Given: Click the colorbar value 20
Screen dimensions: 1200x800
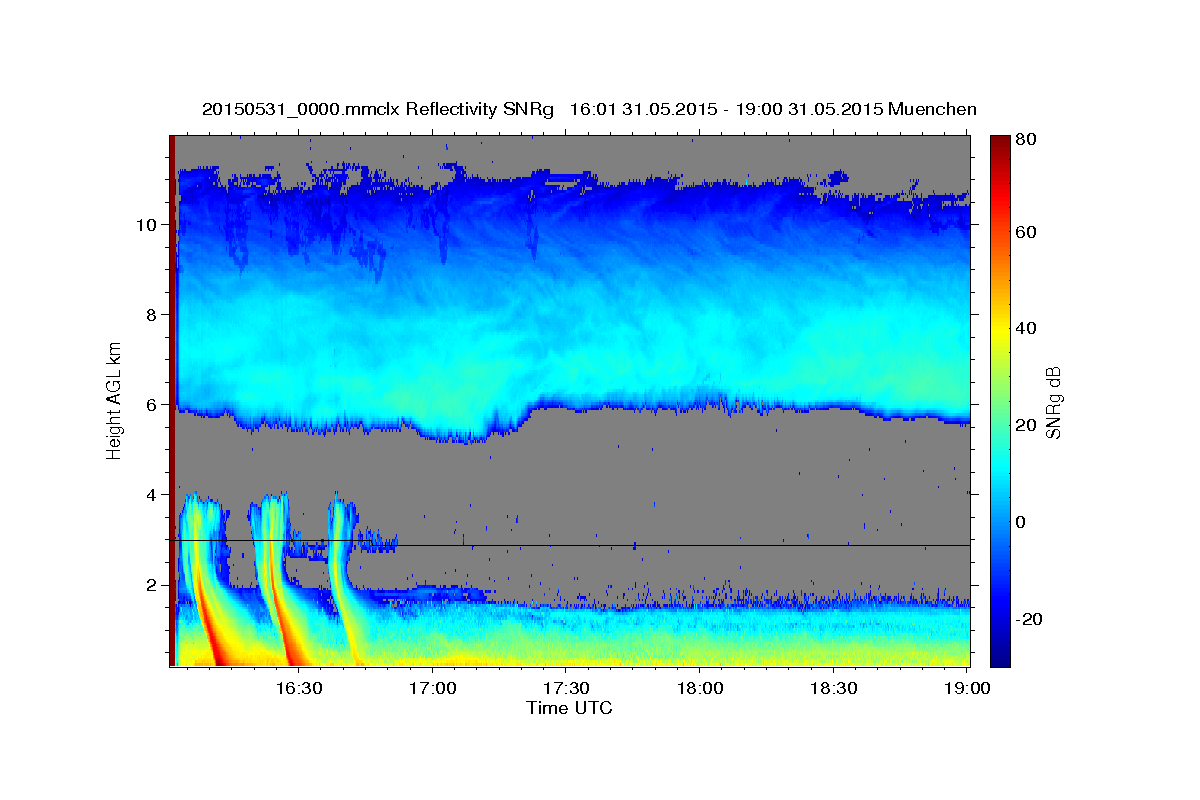Looking at the screenshot, I should point(1025,426).
